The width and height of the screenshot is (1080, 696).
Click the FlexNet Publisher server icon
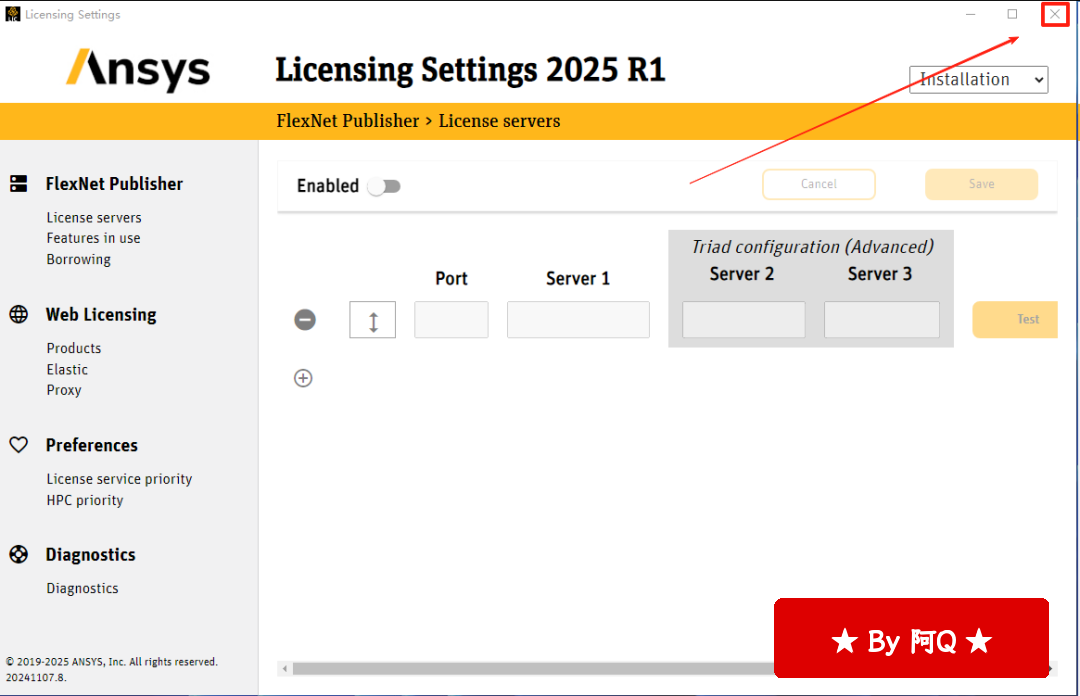pyautogui.click(x=19, y=183)
